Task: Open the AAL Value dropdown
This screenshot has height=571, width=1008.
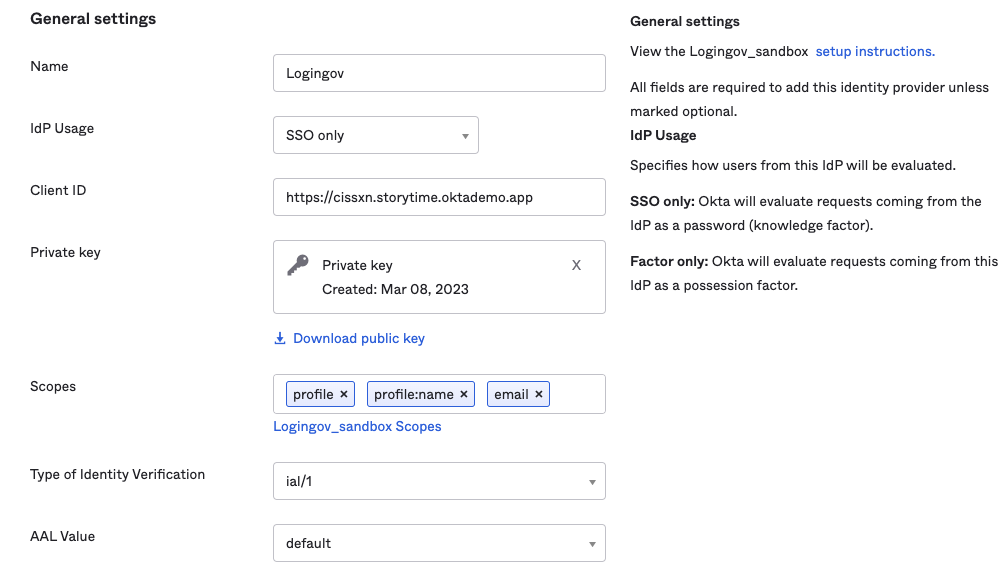Action: (x=439, y=543)
